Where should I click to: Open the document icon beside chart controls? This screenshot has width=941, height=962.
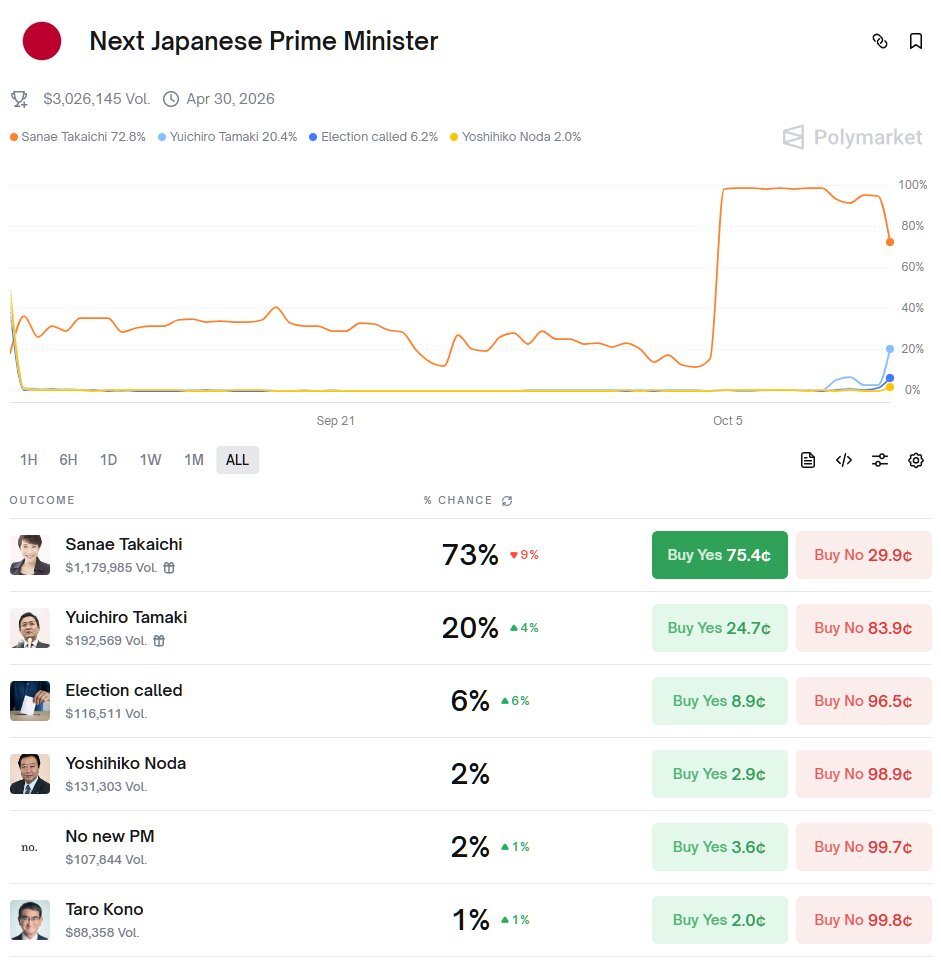(808, 460)
